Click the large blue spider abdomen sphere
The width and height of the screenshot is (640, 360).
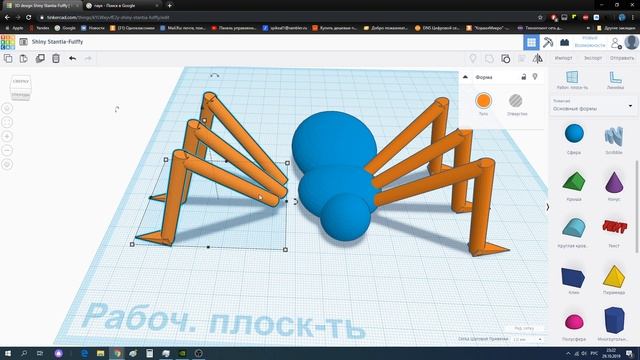click(334, 141)
